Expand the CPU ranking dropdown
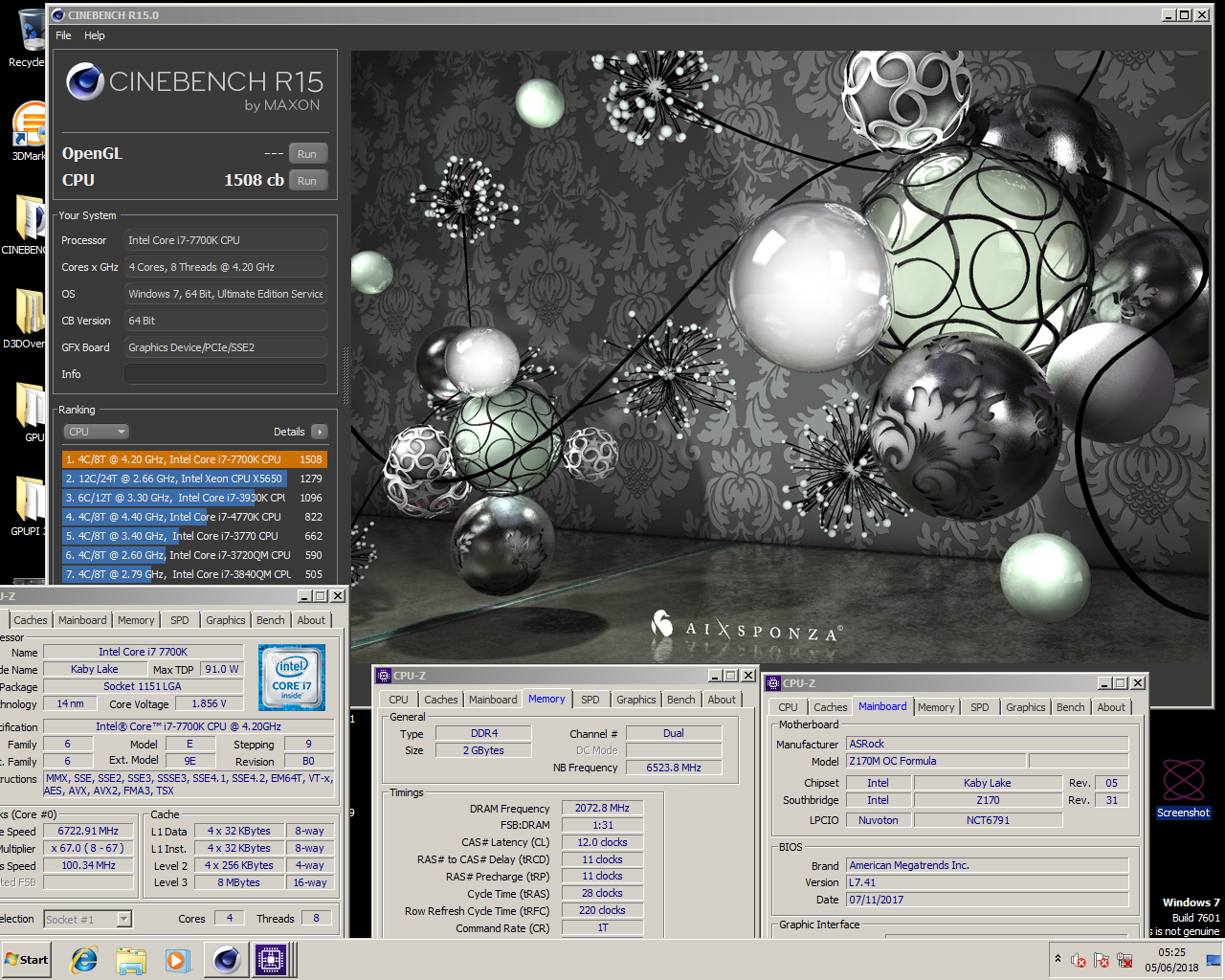The width and height of the screenshot is (1225, 980). pyautogui.click(x=96, y=432)
